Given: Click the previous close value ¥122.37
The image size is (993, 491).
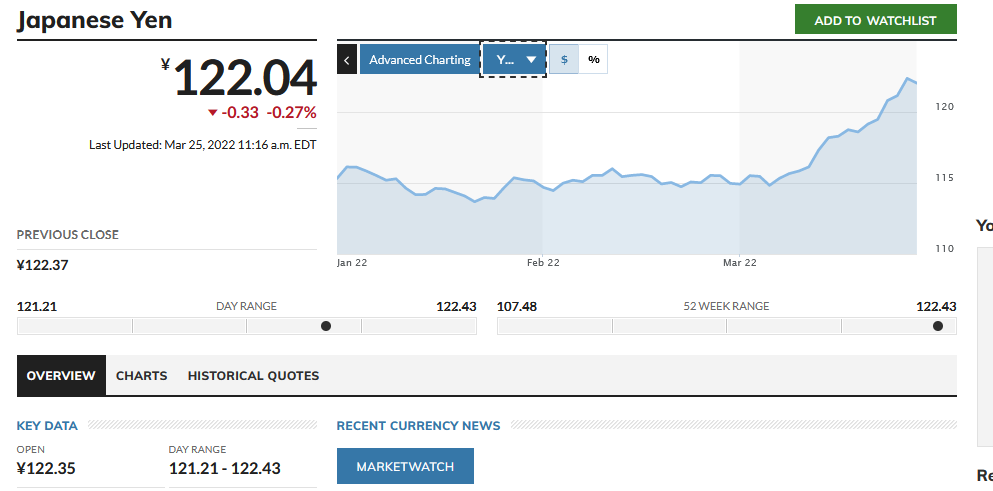Looking at the screenshot, I should [42, 265].
